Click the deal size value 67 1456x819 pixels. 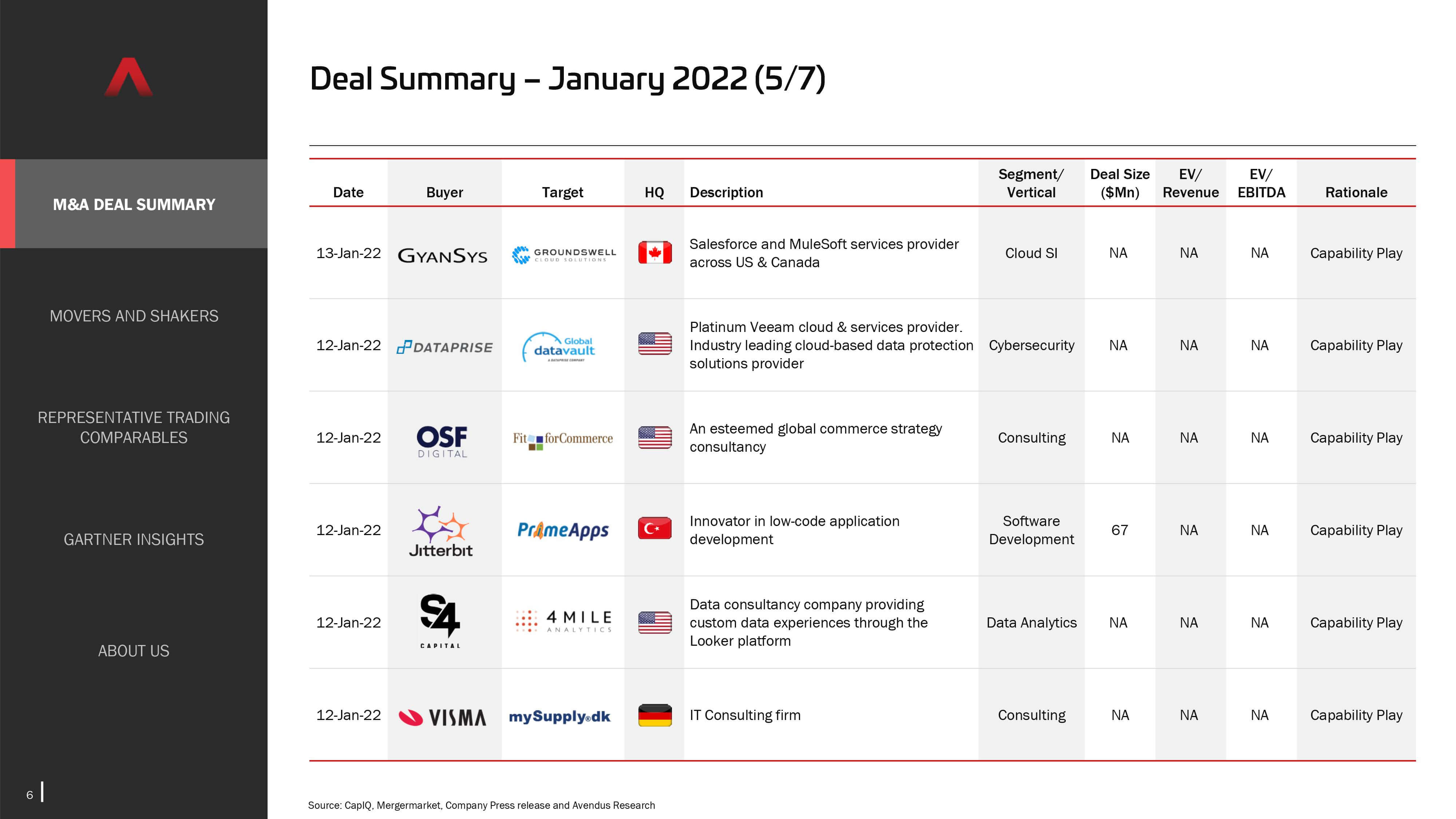[1119, 530]
